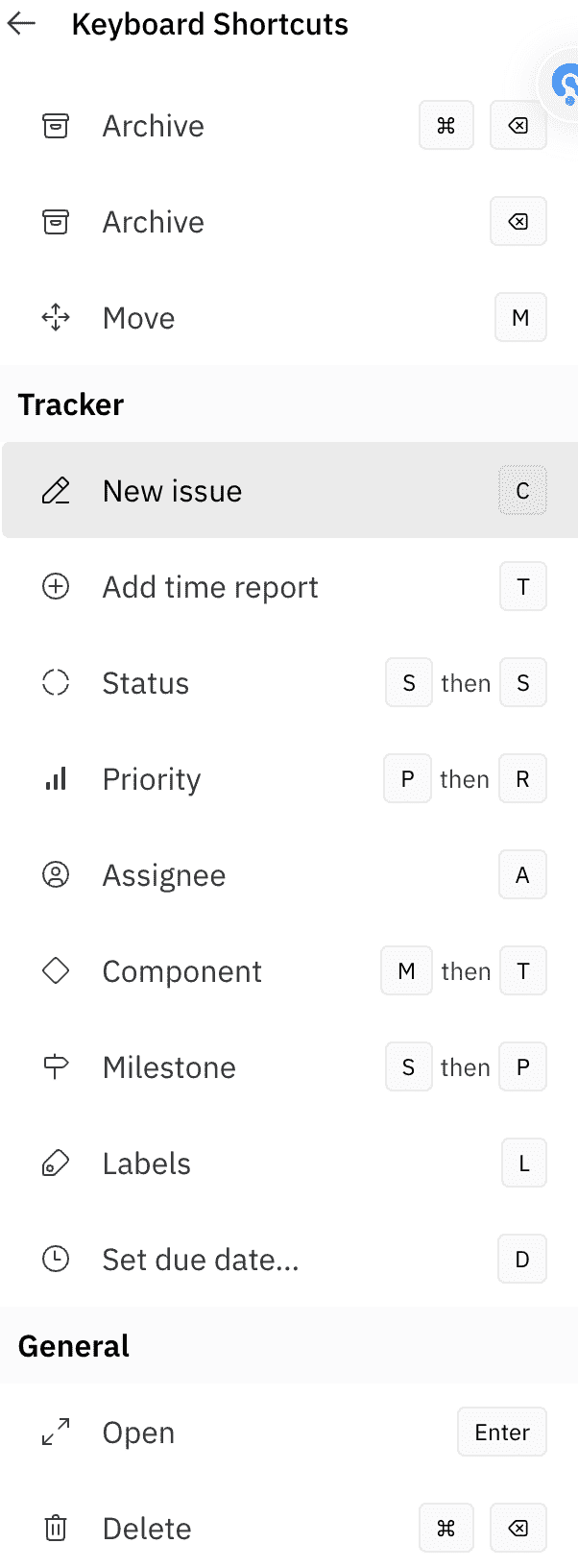Click the trash icon next to Delete
The image size is (578, 1568).
click(56, 1529)
